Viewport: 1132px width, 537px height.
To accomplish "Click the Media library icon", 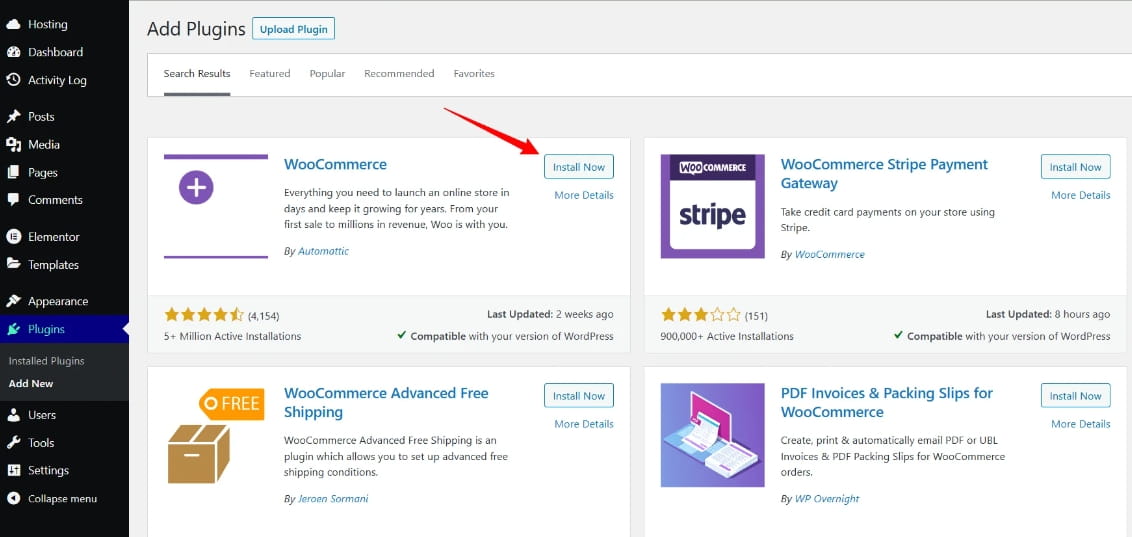I will click(13, 144).
